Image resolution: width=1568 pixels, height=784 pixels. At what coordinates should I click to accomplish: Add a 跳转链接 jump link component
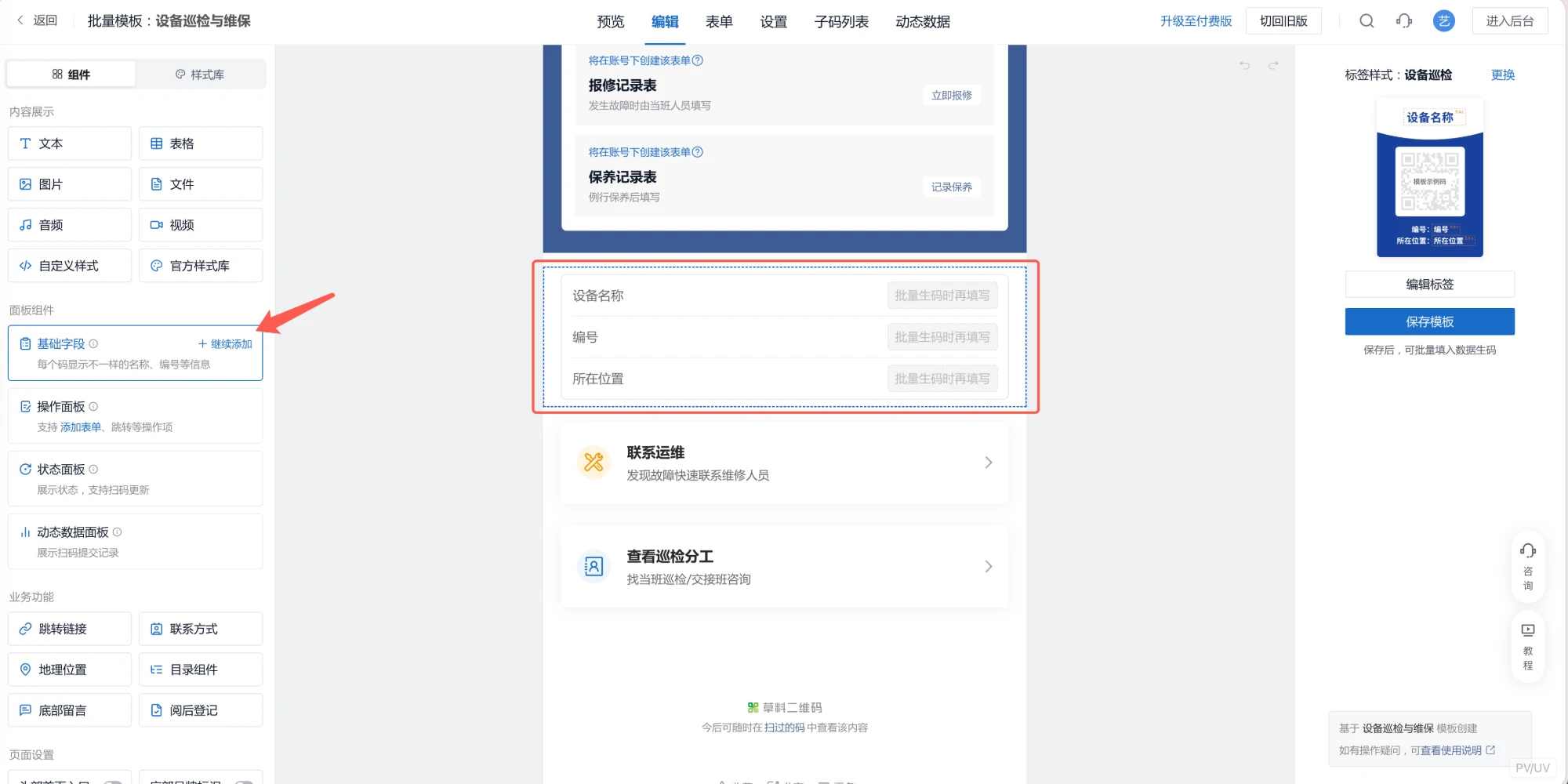[x=70, y=629]
